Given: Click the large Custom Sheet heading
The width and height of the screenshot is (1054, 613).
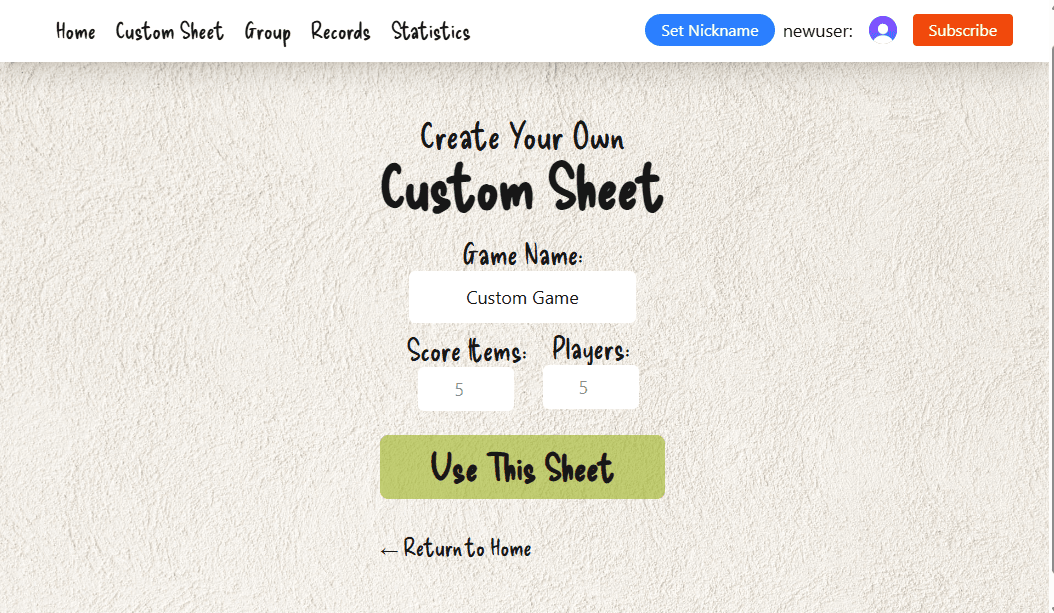Looking at the screenshot, I should pyautogui.click(x=522, y=189).
